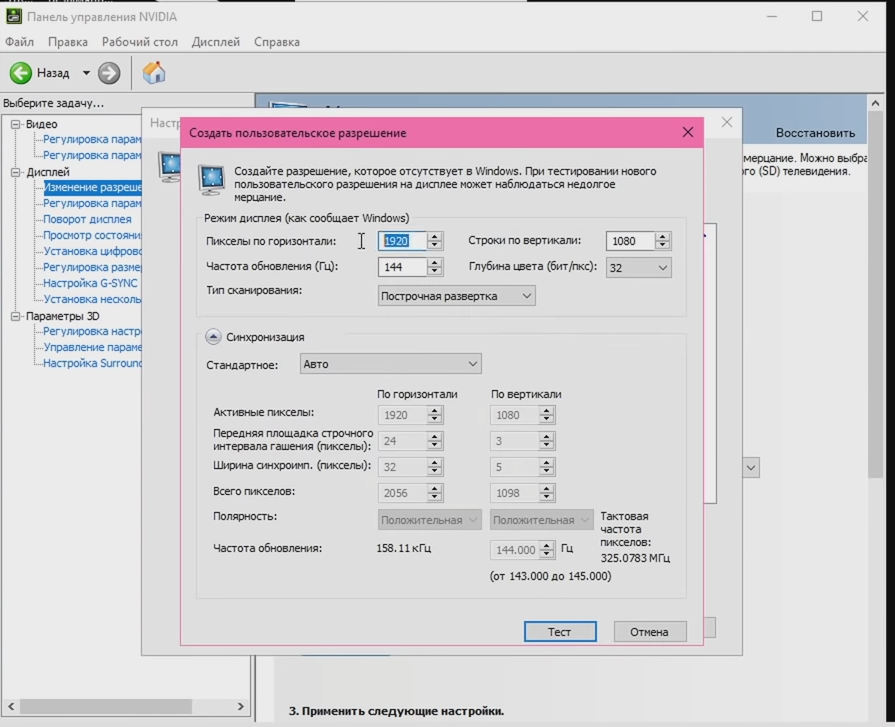Open the Дисплей menu
Viewport: 895px width, 727px height.
pos(216,42)
